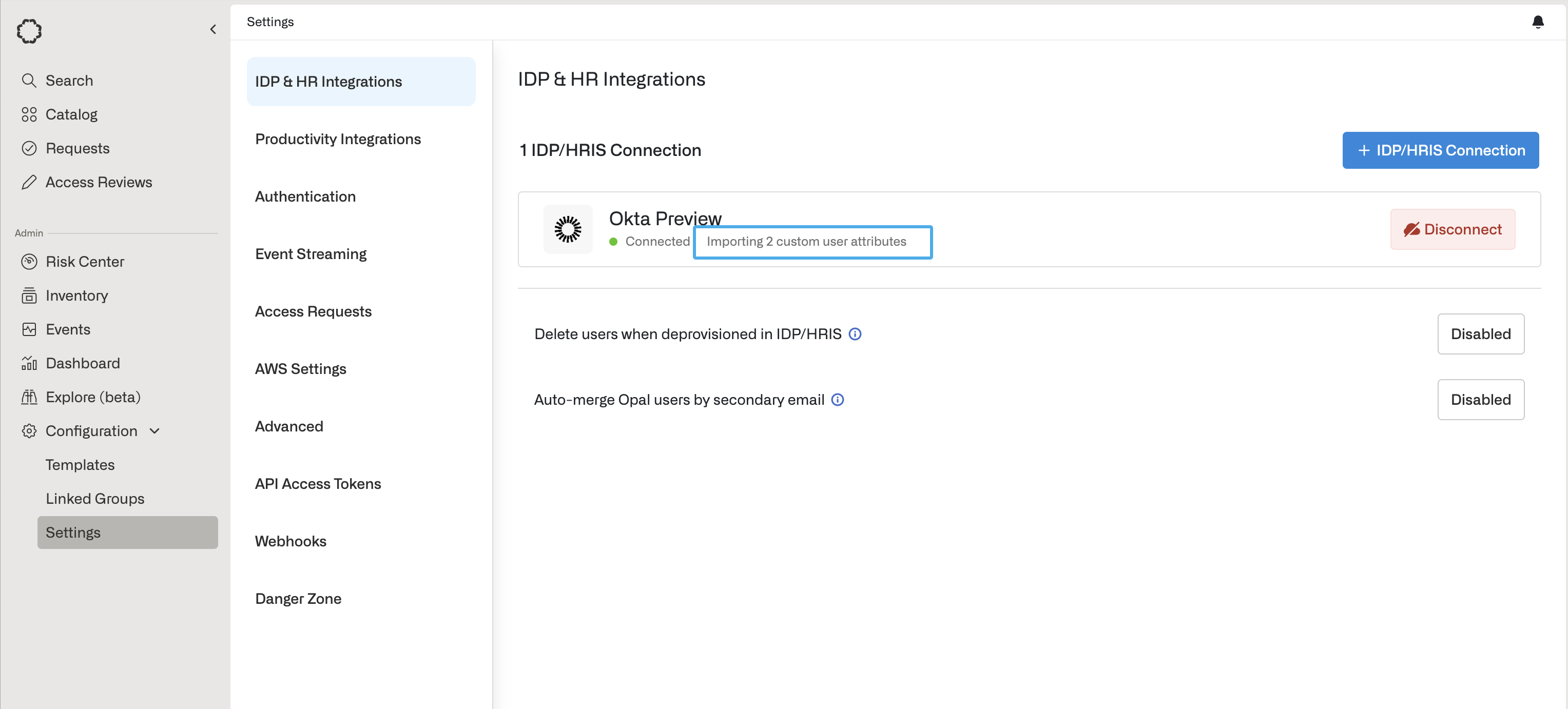Open the Authentication settings tab
The image size is (1568, 709).
coord(305,196)
